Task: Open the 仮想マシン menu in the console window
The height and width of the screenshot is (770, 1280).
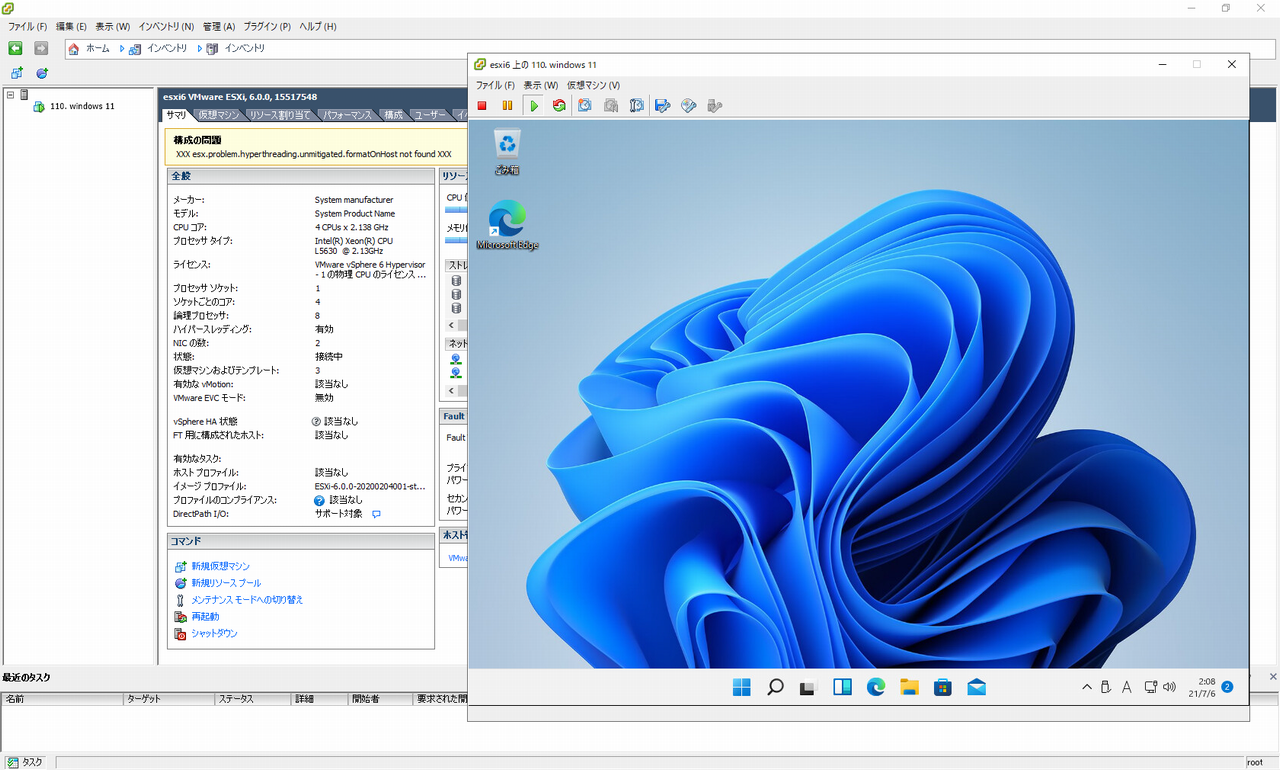Action: (x=593, y=85)
